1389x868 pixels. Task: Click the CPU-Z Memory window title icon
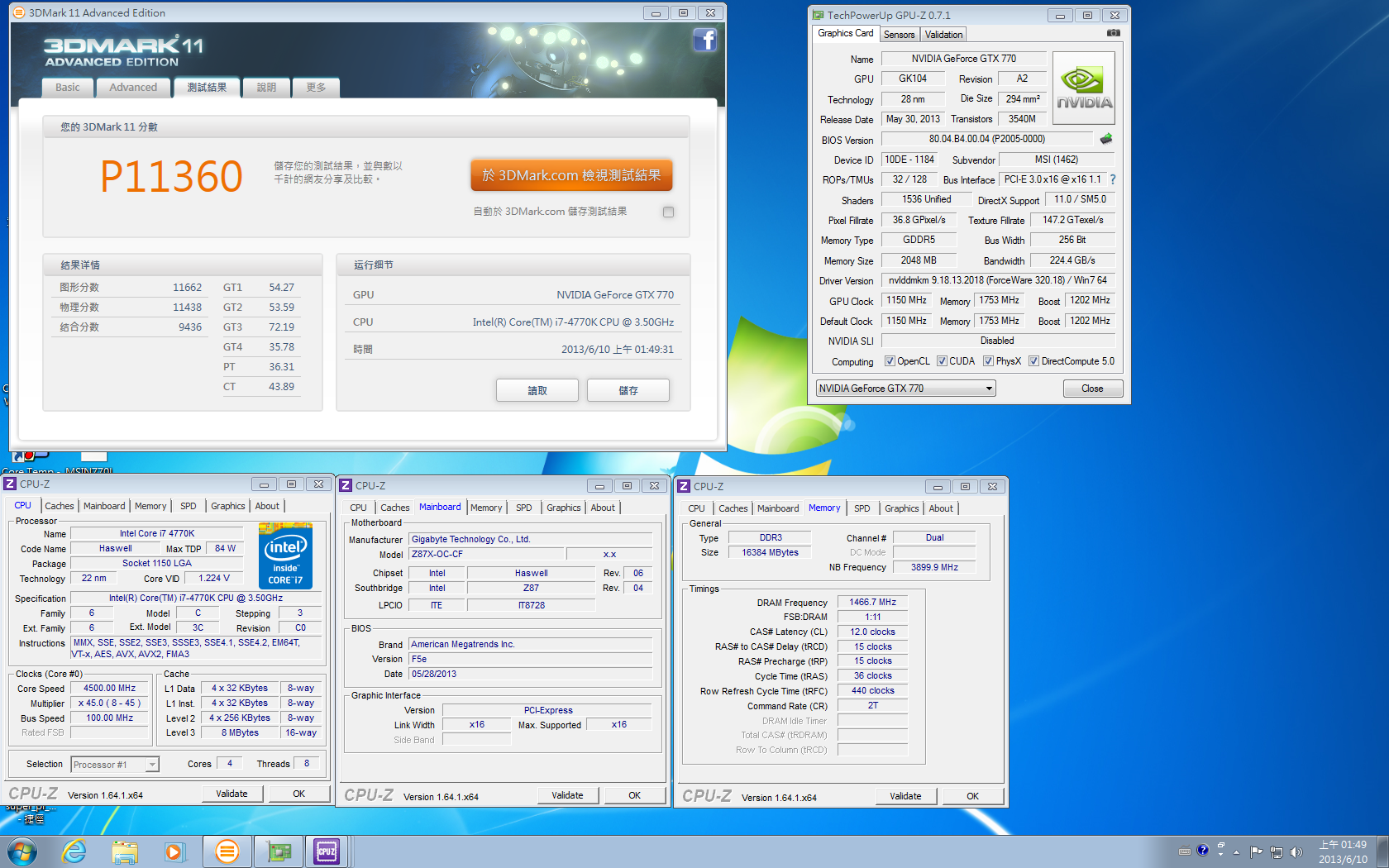pos(684,486)
